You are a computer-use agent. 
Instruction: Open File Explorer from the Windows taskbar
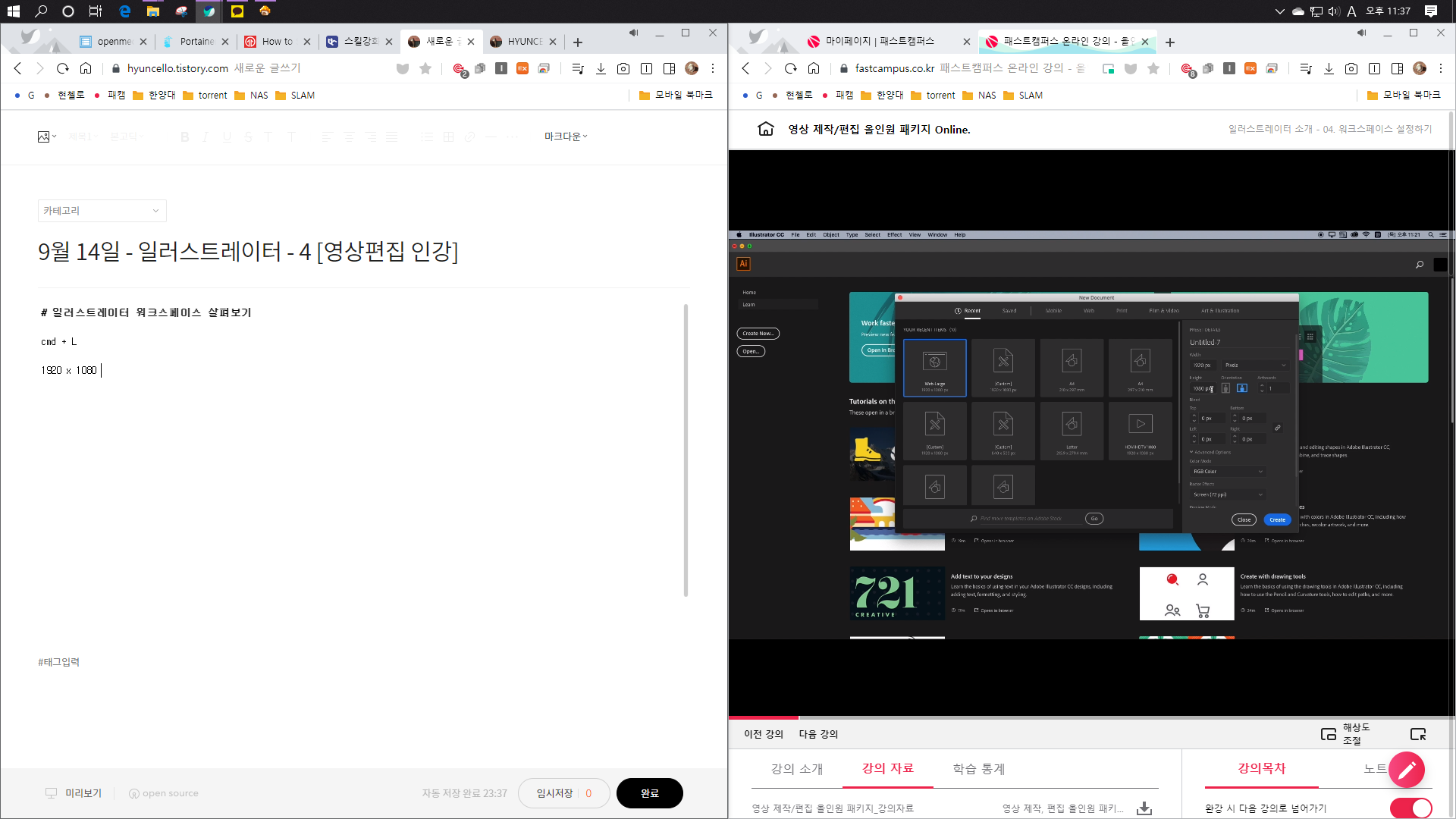click(x=152, y=11)
